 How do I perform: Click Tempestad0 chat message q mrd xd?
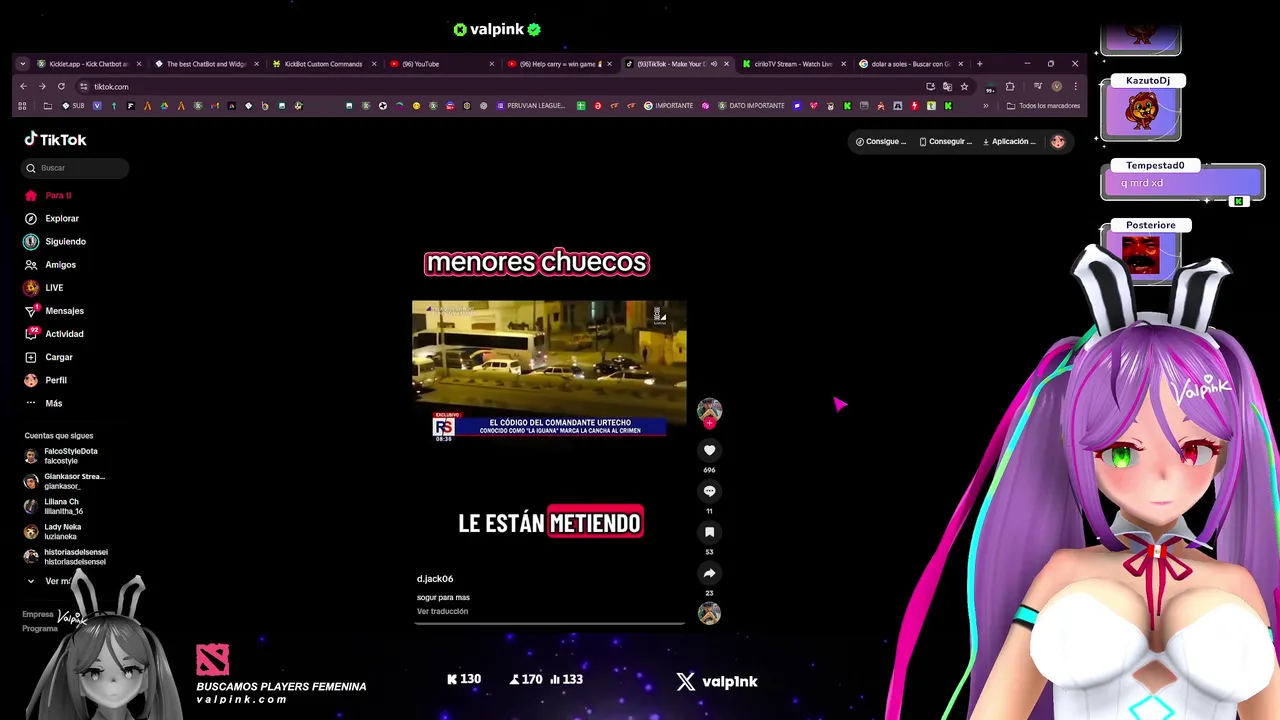pos(1182,183)
